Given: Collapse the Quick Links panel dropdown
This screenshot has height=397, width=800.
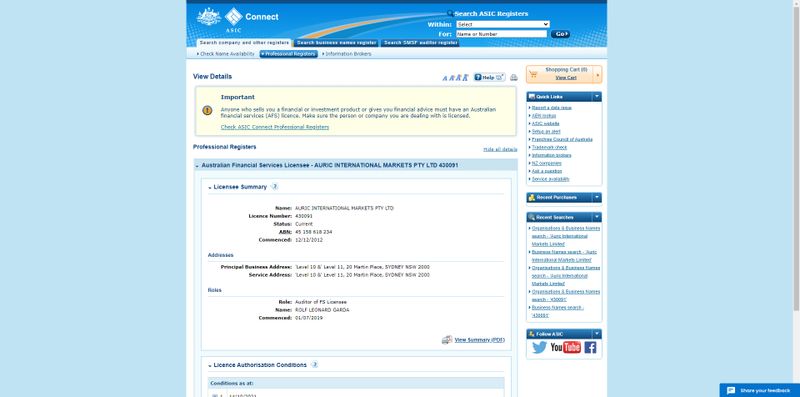Looking at the screenshot, I should 596,96.
